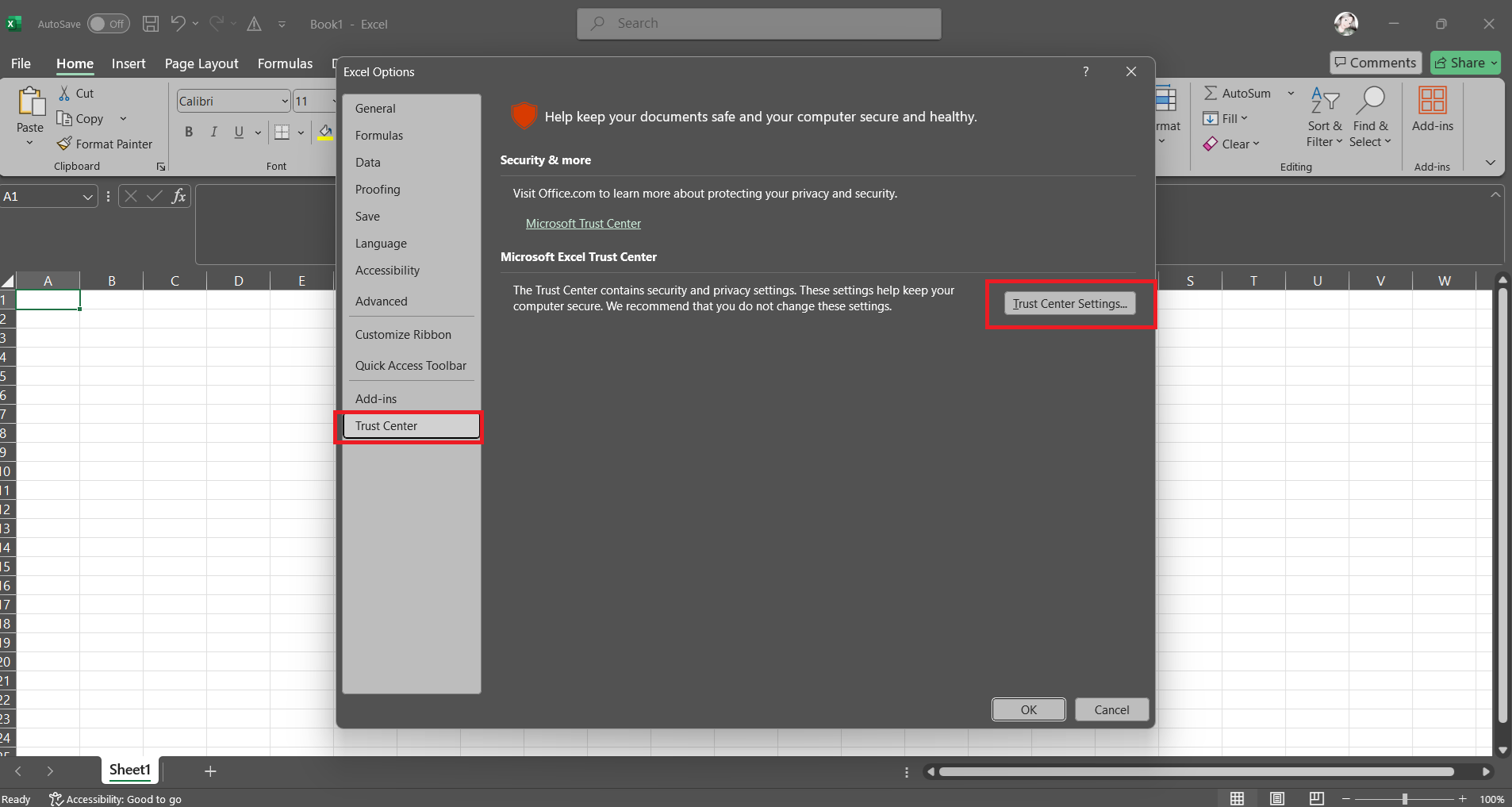The height and width of the screenshot is (807, 1512).
Task: Select Formulas category in Excel Options
Action: (412, 136)
